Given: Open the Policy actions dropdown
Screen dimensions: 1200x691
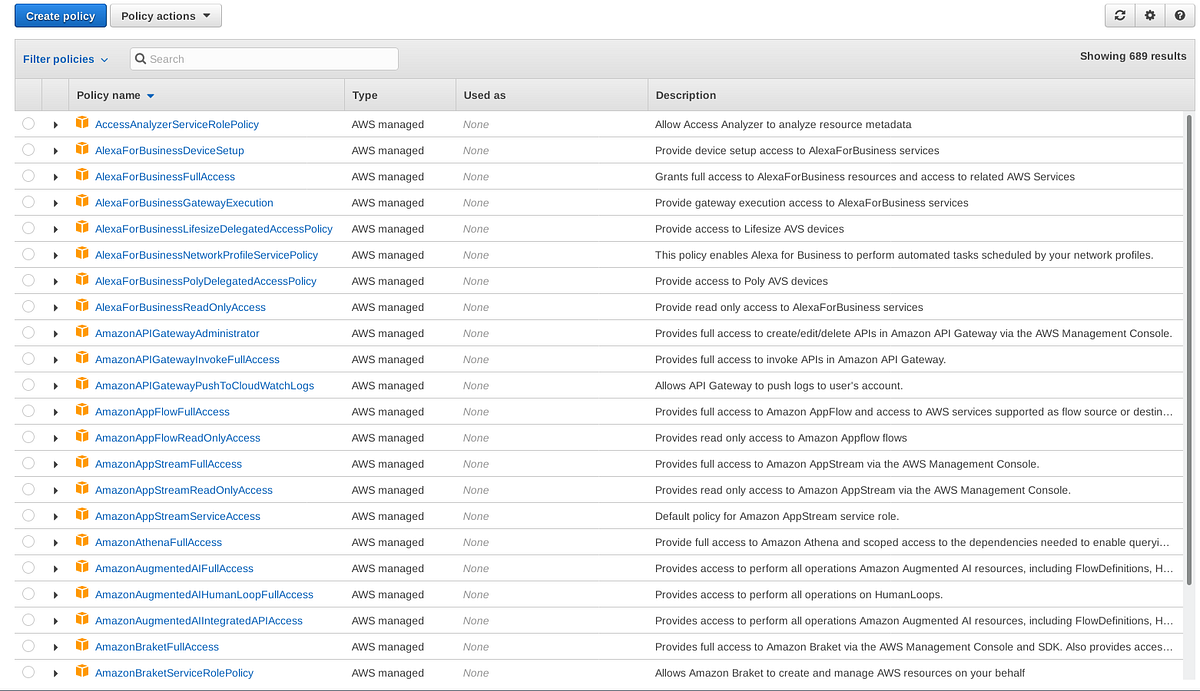Looking at the screenshot, I should (165, 15).
